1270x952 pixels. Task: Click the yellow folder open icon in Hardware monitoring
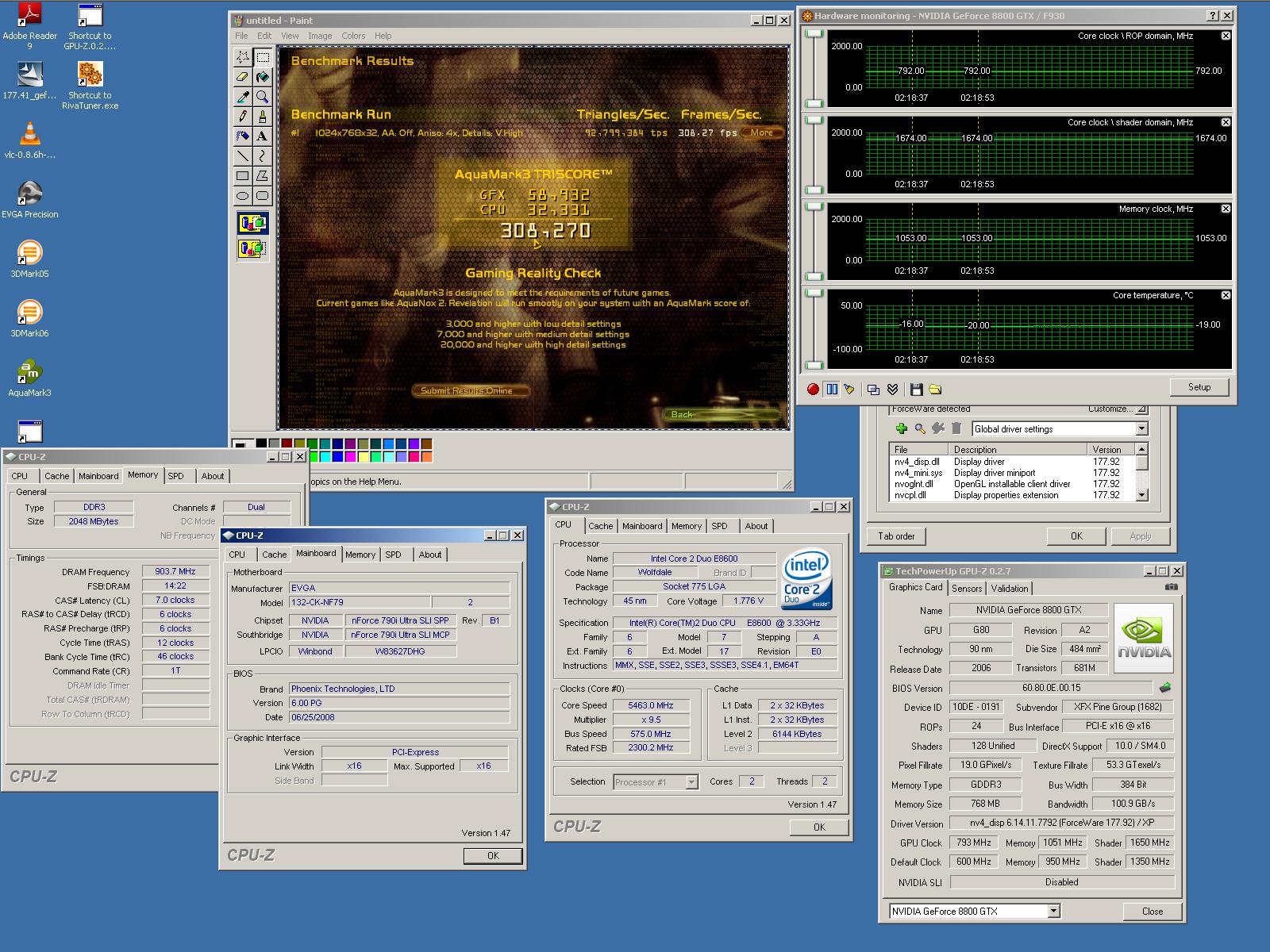coord(935,389)
